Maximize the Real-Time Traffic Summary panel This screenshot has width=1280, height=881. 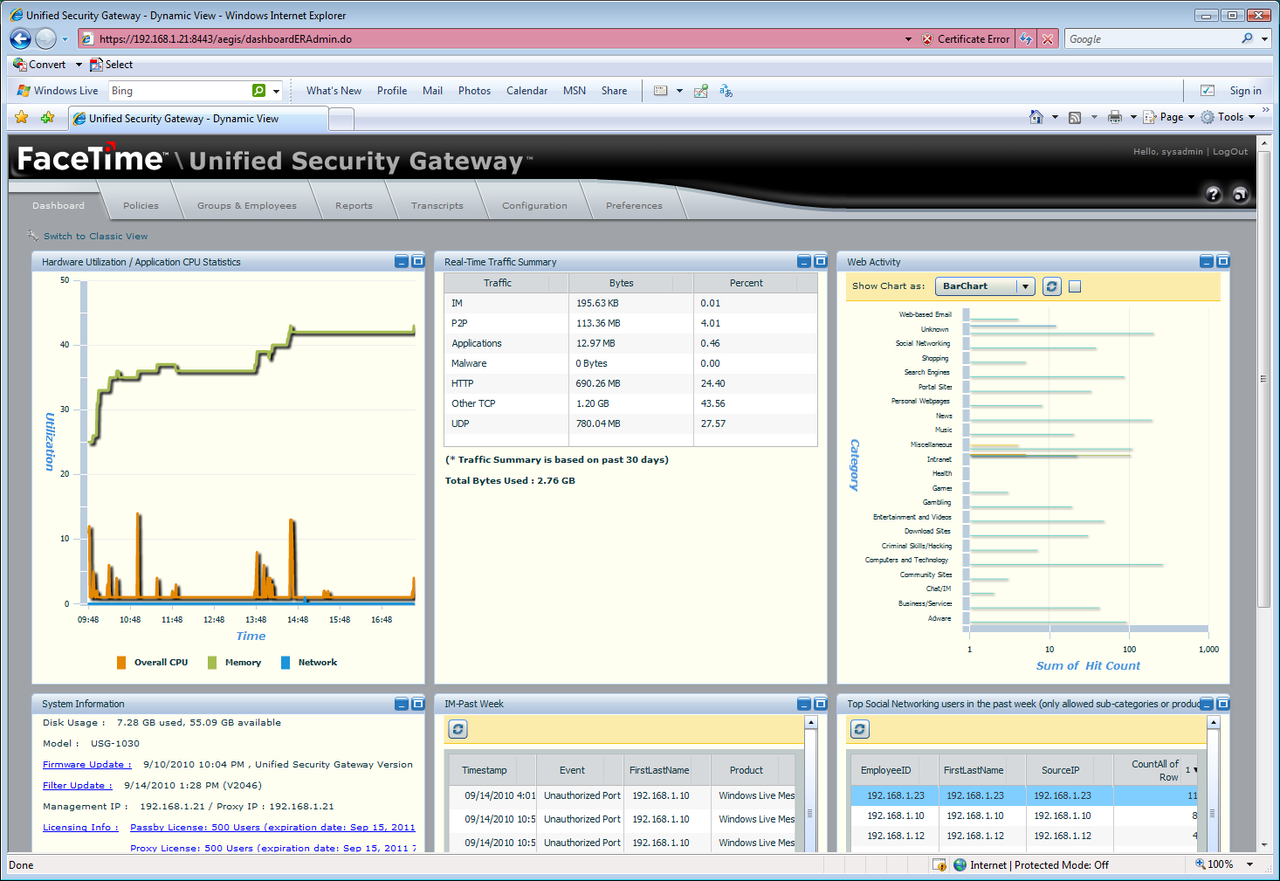(819, 262)
